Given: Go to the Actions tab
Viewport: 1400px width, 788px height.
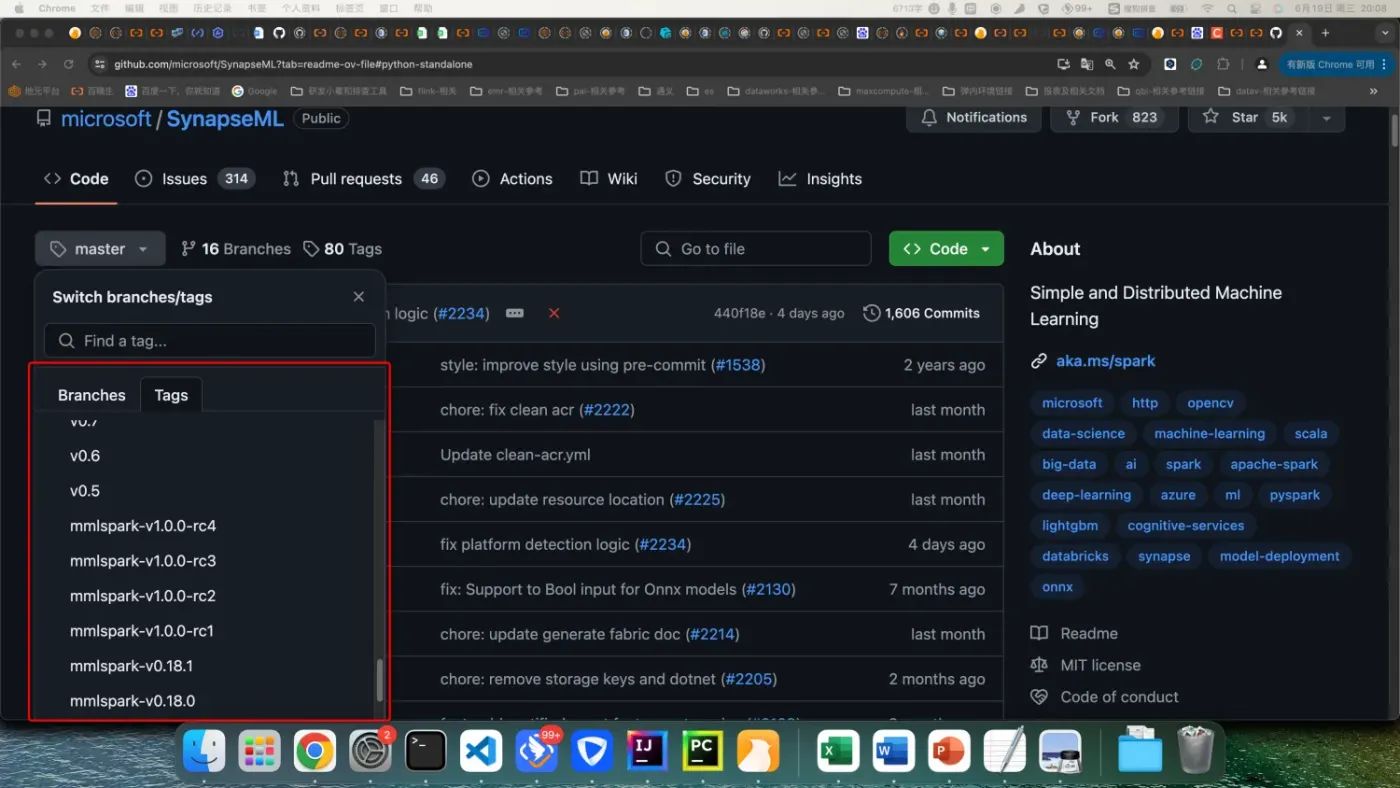Looking at the screenshot, I should point(512,179).
